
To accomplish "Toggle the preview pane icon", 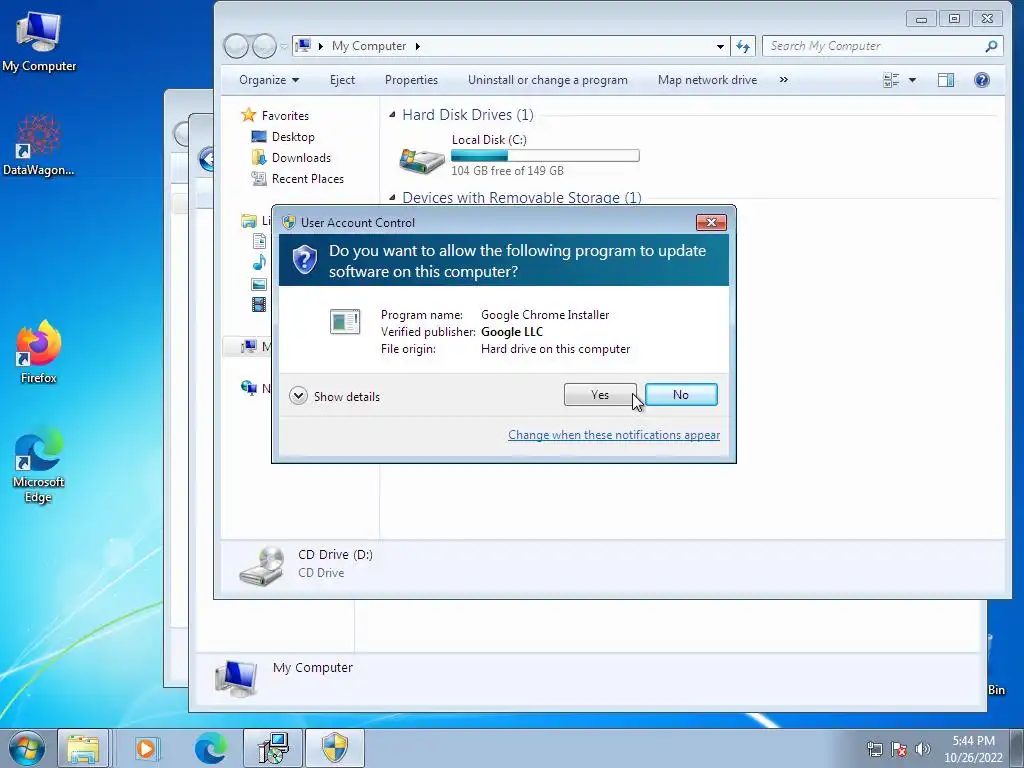I will (x=946, y=80).
